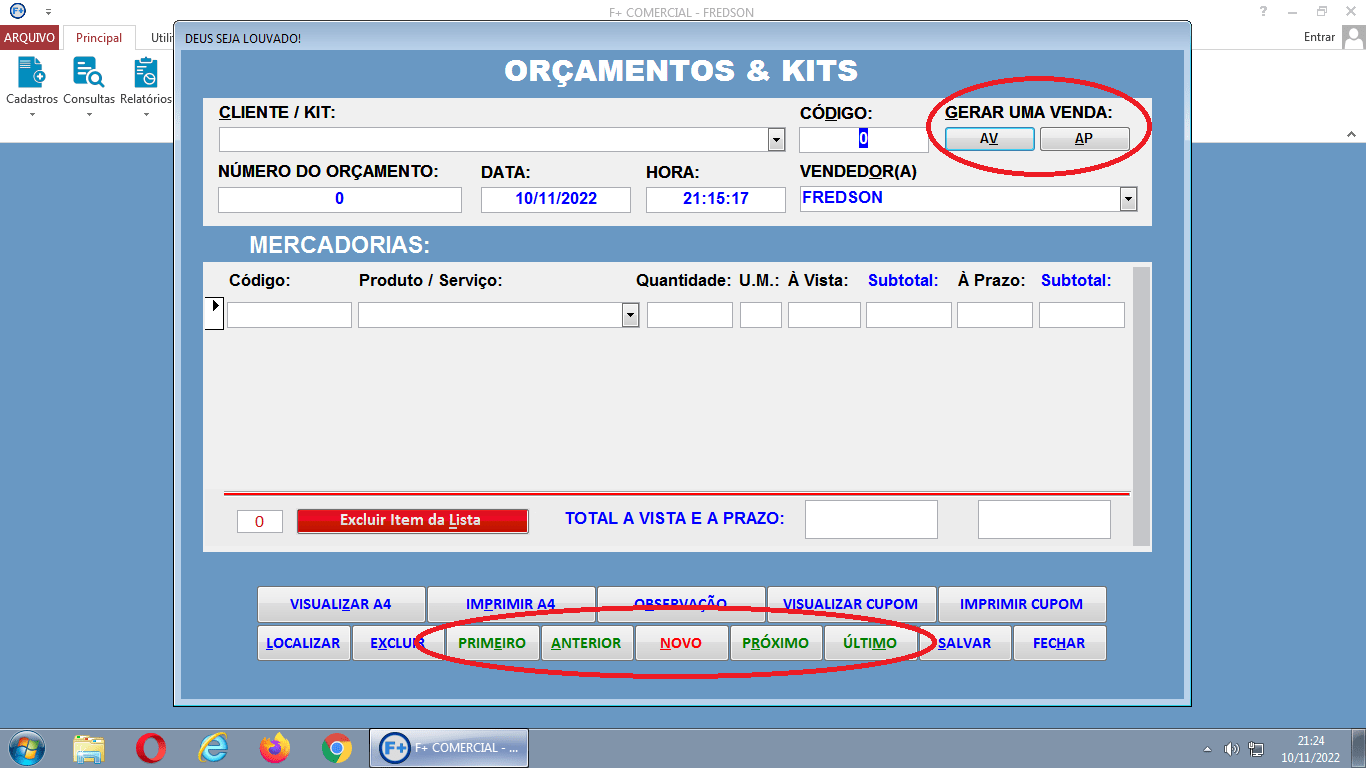Screen dimensions: 1366x768
Task: Launch Google Chrome from taskbar
Action: [336, 747]
